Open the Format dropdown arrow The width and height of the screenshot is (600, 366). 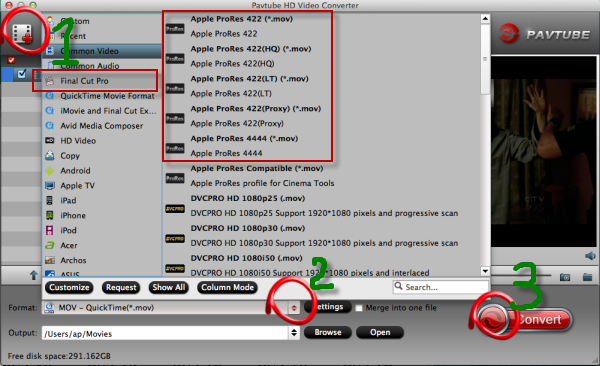coord(294,307)
